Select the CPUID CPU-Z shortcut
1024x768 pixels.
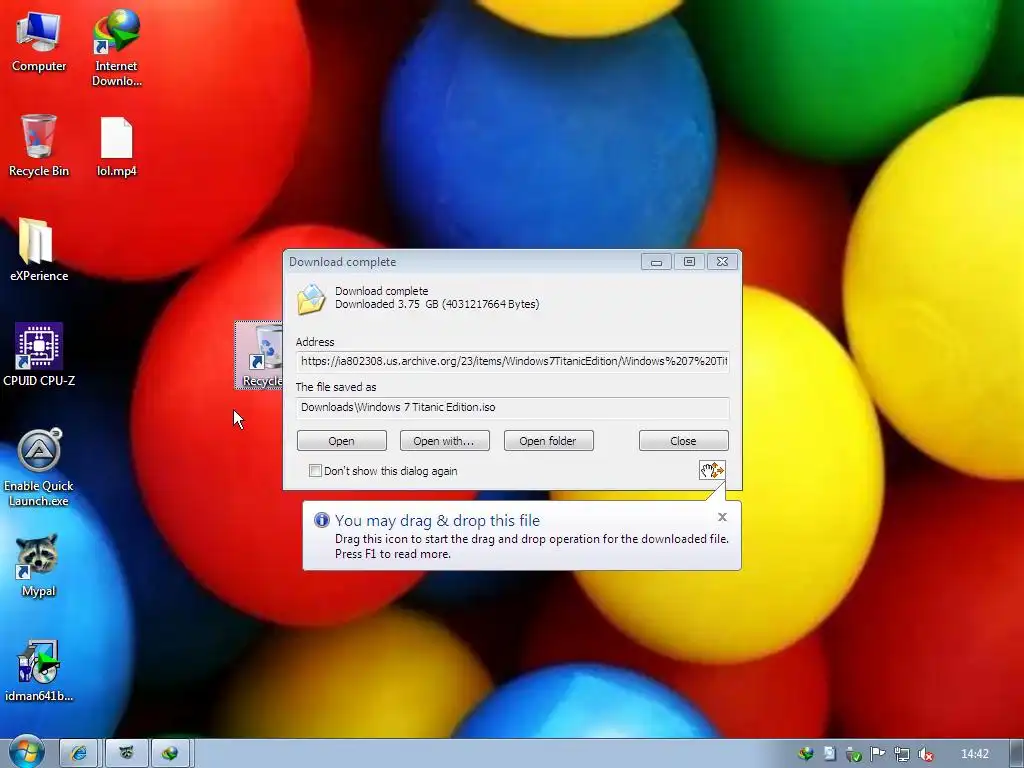[x=39, y=355]
